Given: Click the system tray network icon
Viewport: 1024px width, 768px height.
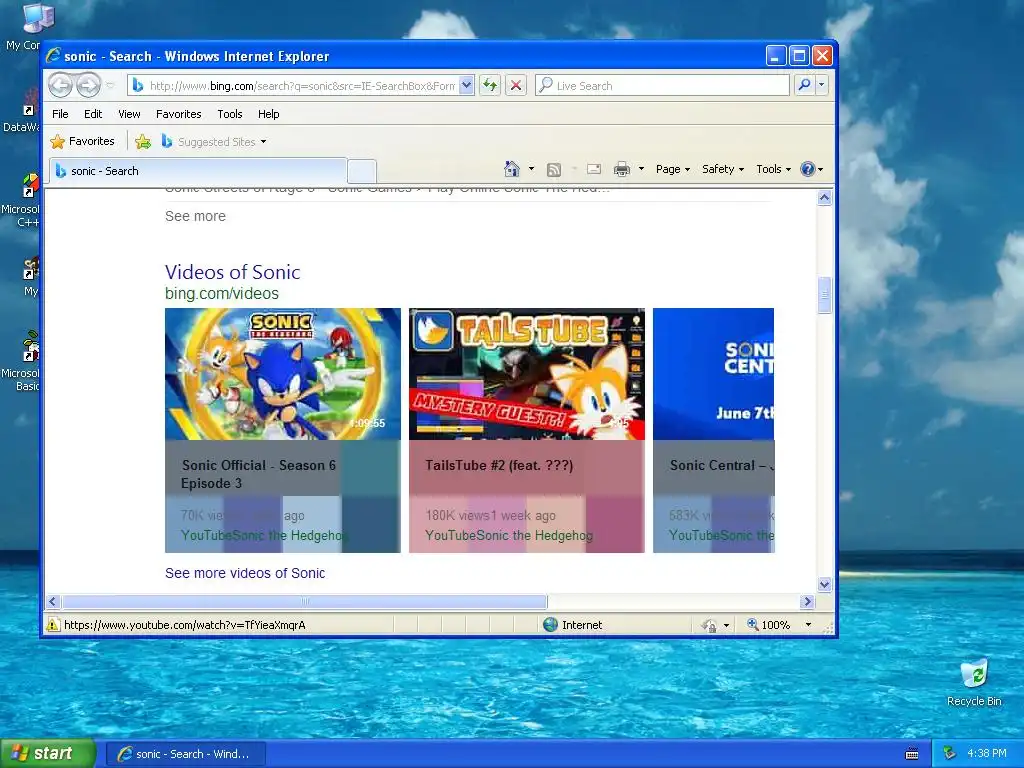Looking at the screenshot, I should click(950, 754).
